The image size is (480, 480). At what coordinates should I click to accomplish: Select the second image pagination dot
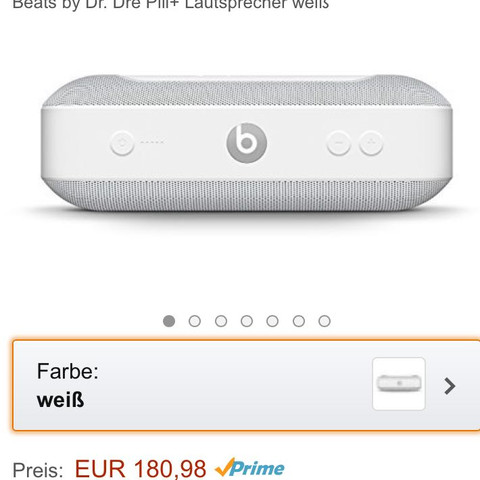pyautogui.click(x=195, y=321)
